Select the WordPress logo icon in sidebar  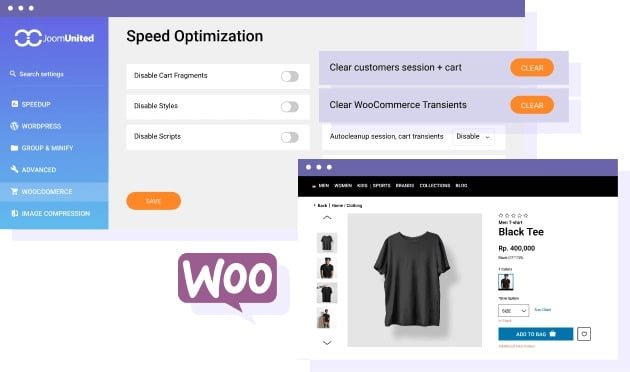(x=14, y=126)
